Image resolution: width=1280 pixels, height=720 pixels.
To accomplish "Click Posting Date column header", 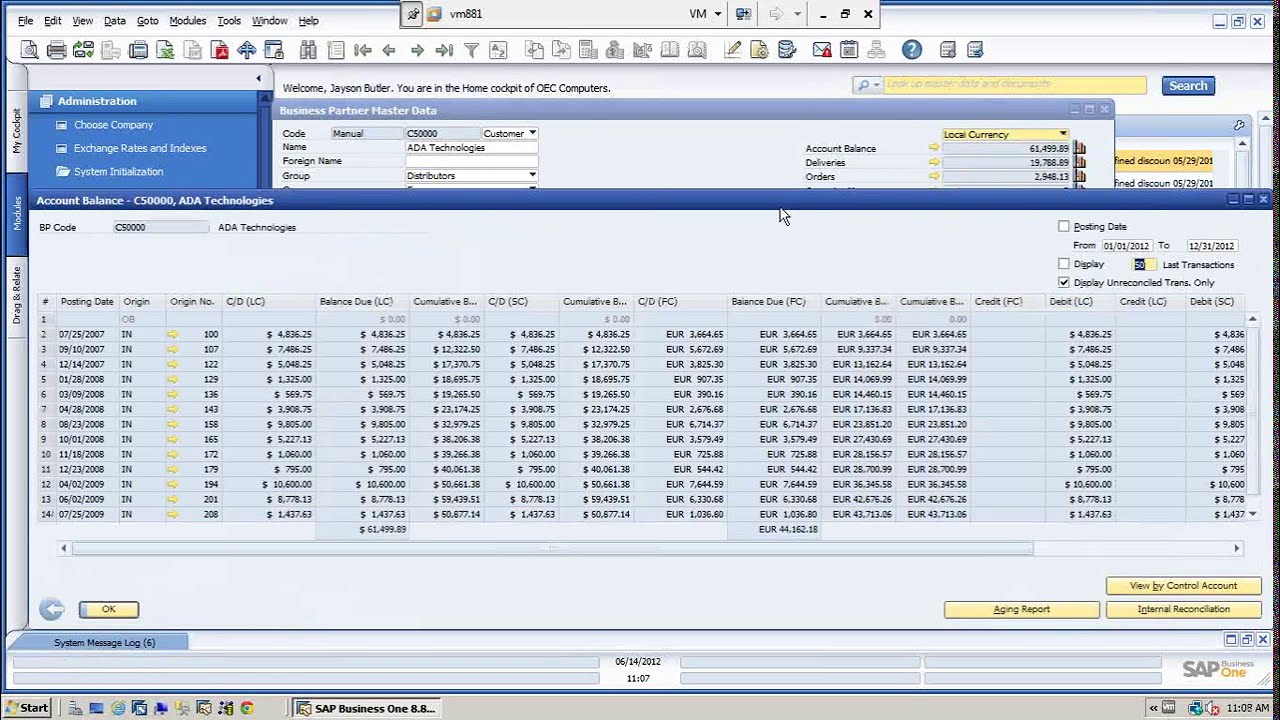I will (x=87, y=301).
